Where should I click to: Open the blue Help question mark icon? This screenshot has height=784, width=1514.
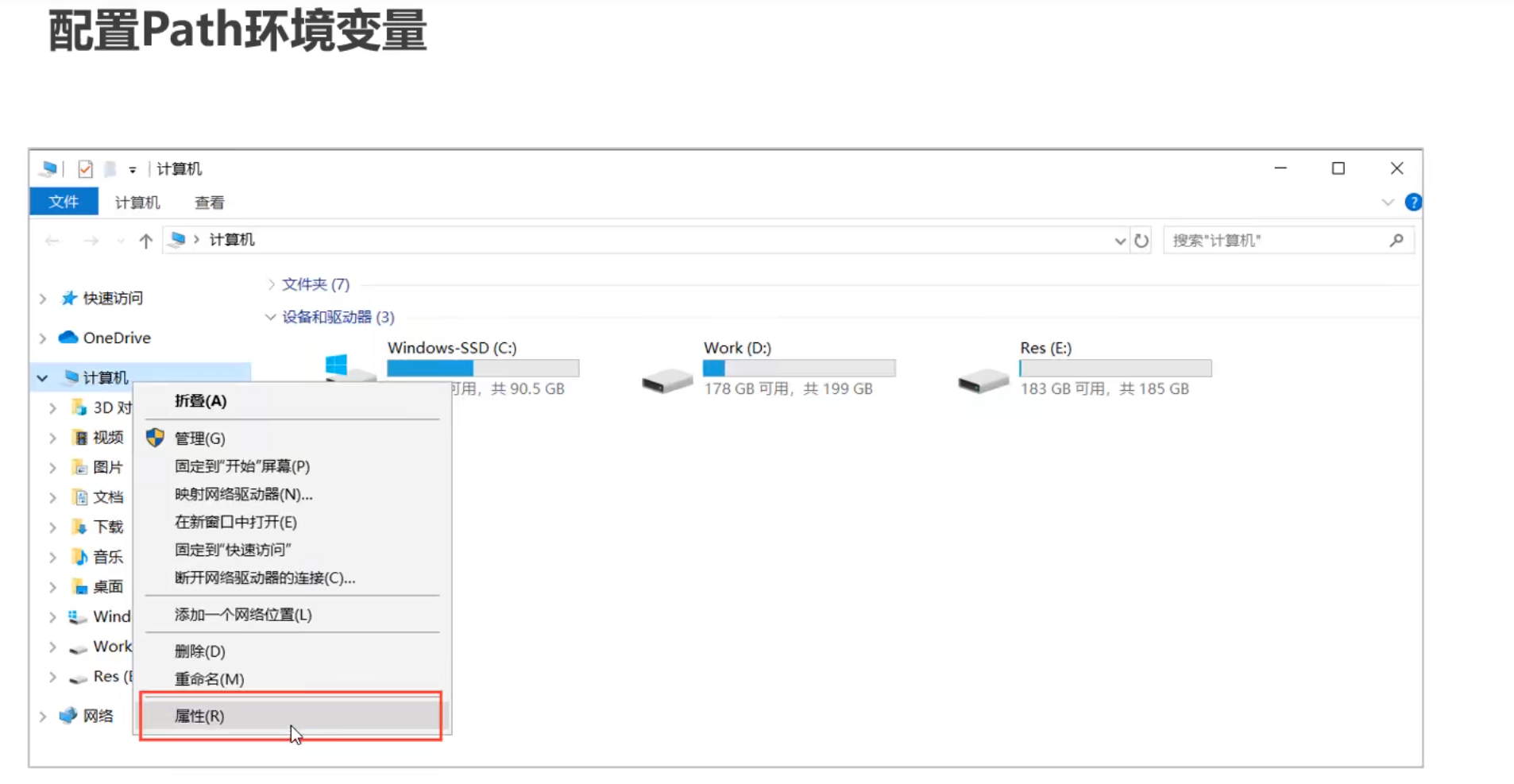1413,202
